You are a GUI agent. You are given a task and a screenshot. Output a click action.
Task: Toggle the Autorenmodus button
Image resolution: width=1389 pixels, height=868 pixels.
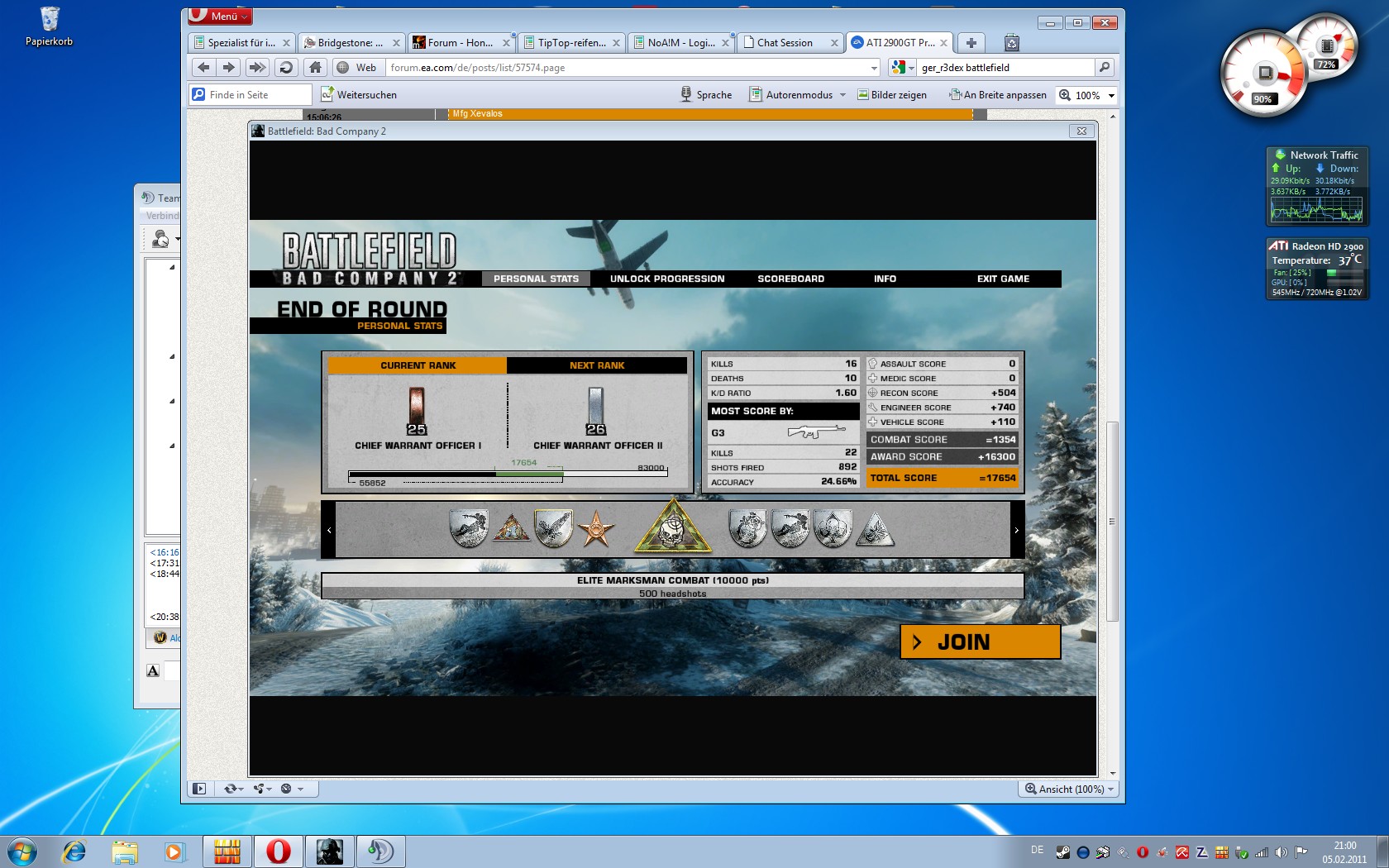[x=791, y=95]
